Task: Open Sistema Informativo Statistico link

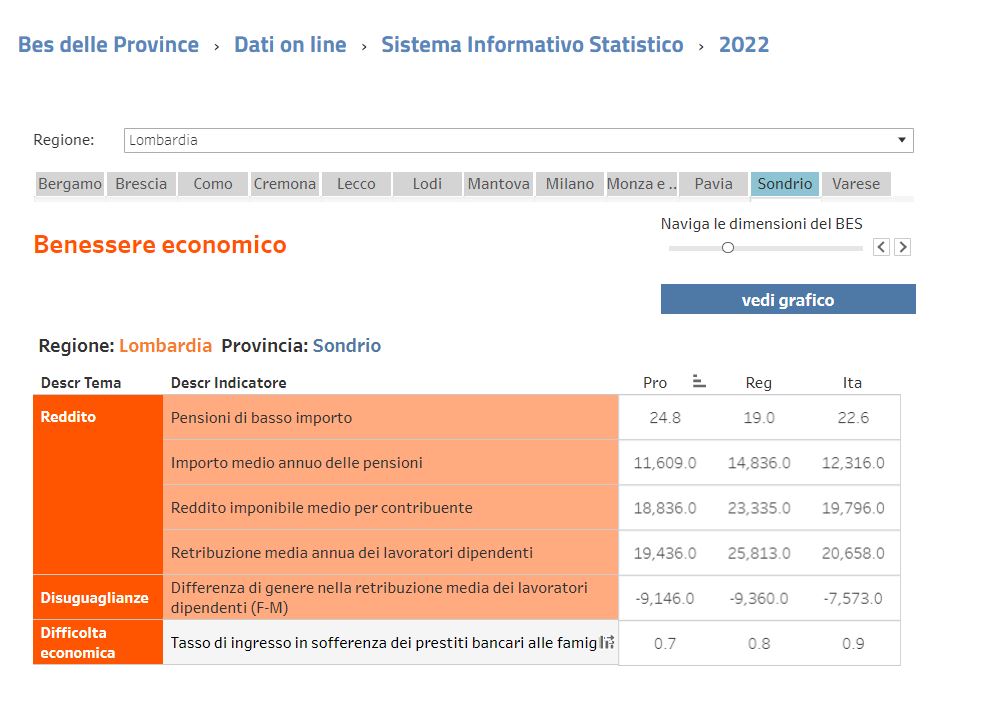Action: [532, 45]
